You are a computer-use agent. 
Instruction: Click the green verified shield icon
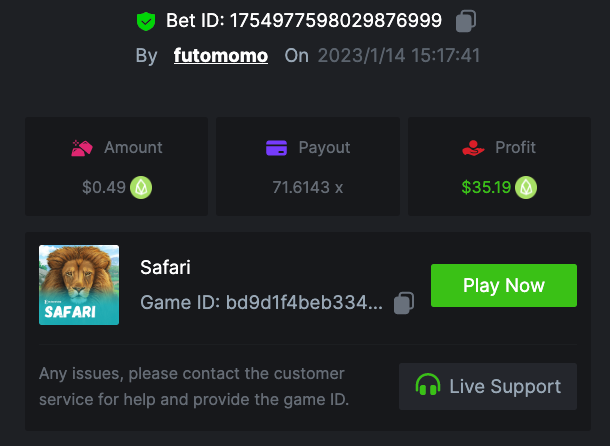click(147, 21)
